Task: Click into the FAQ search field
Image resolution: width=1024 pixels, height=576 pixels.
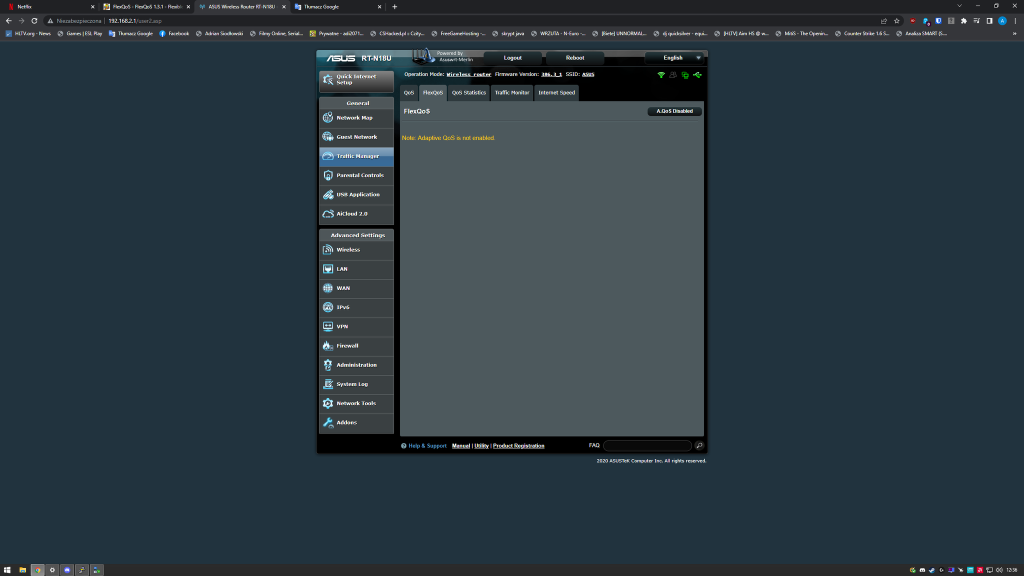Action: 647,445
